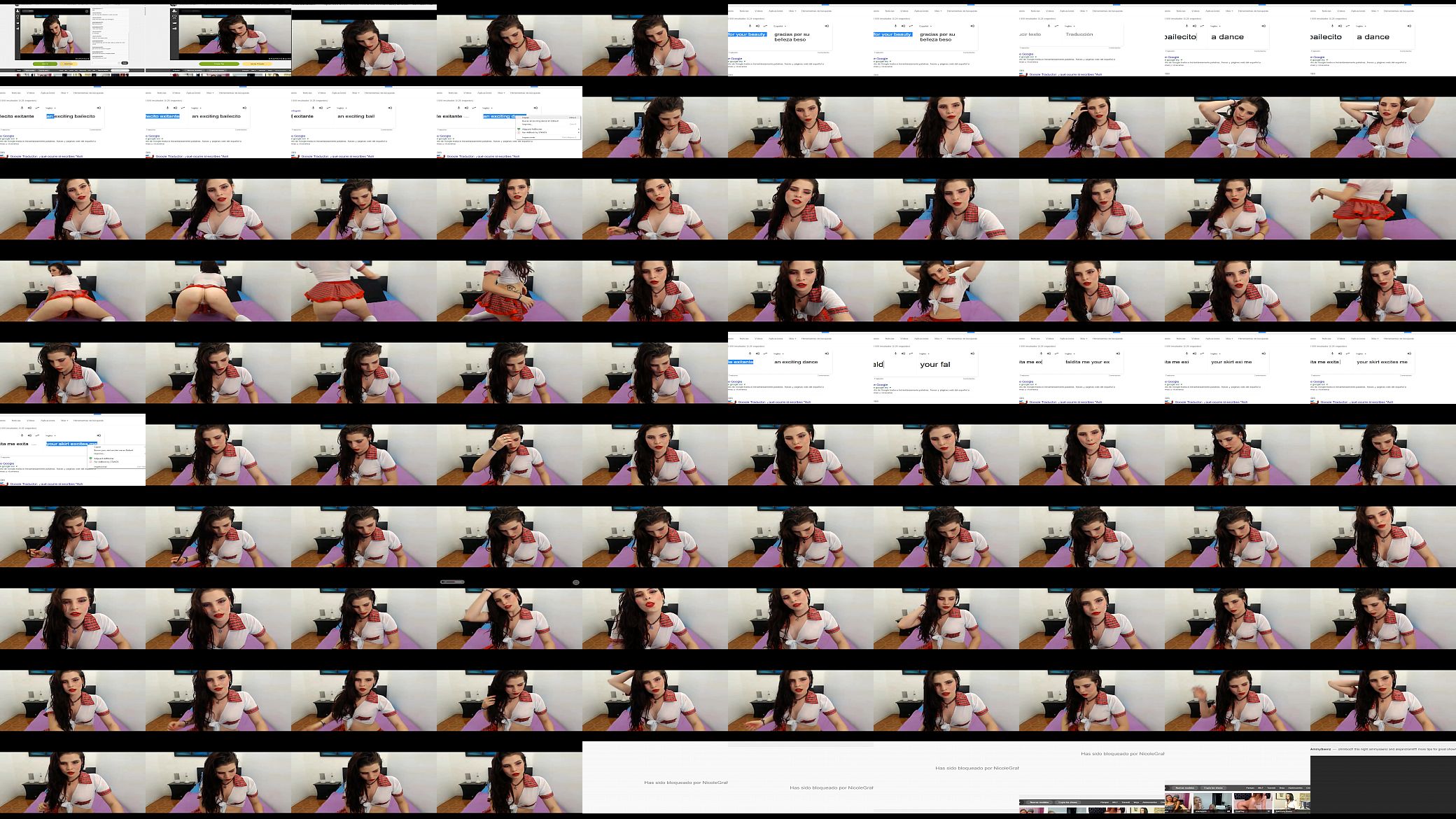Click green button below video in first frame
Image resolution: width=1456 pixels, height=819 pixels.
45,63
